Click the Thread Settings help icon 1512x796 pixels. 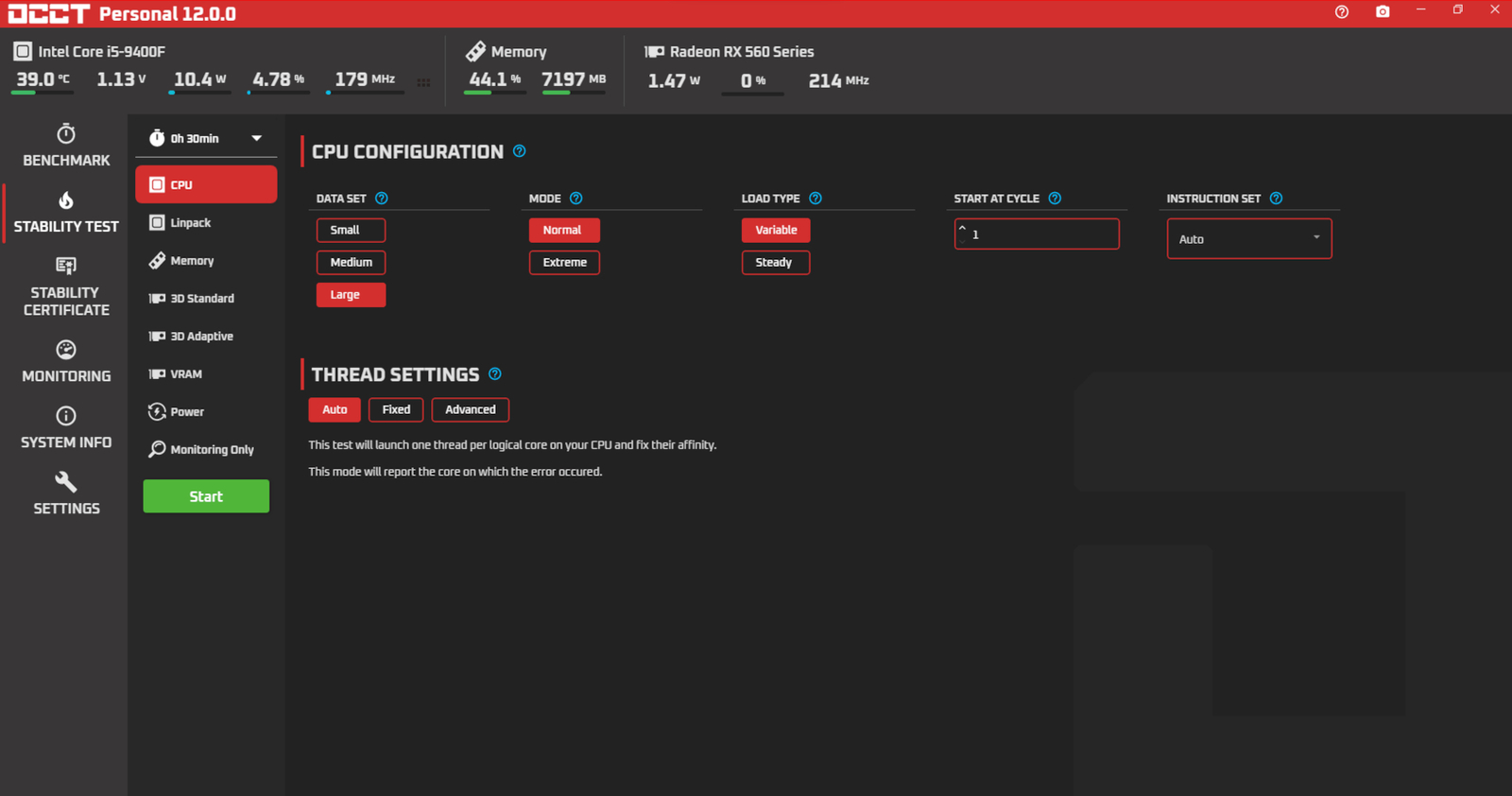click(x=495, y=374)
